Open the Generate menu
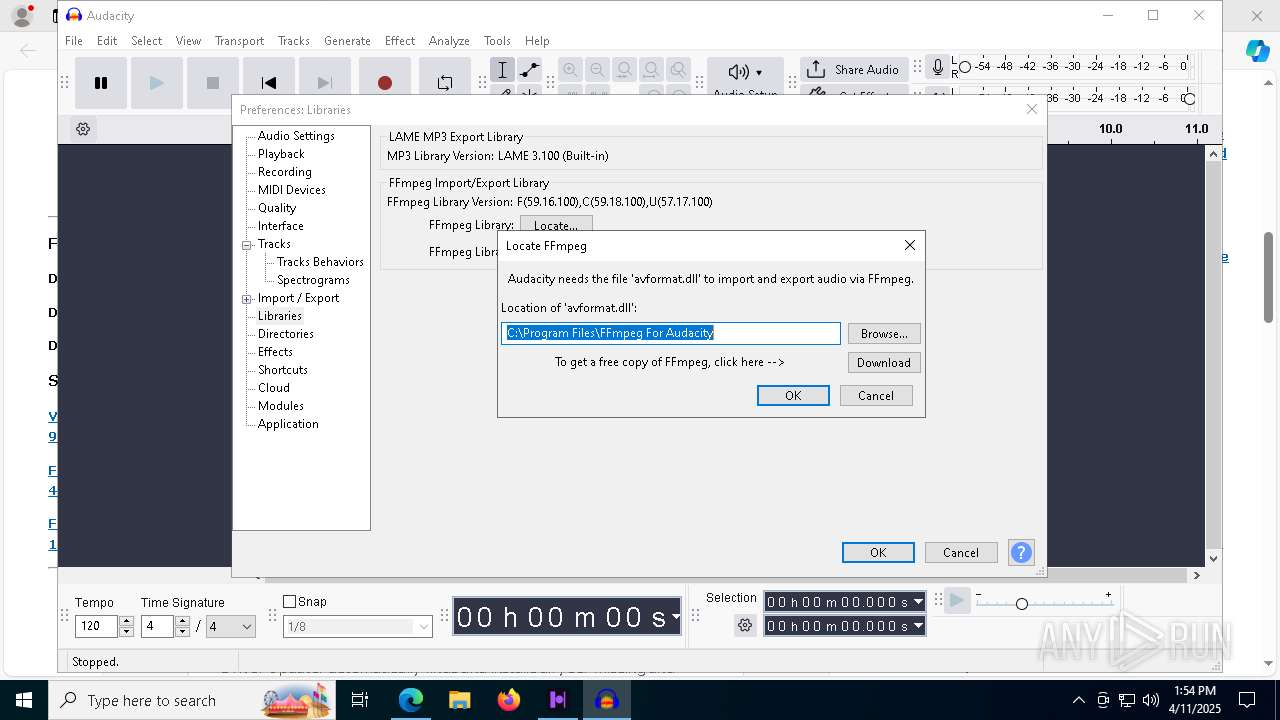The image size is (1280, 720). coord(347,41)
